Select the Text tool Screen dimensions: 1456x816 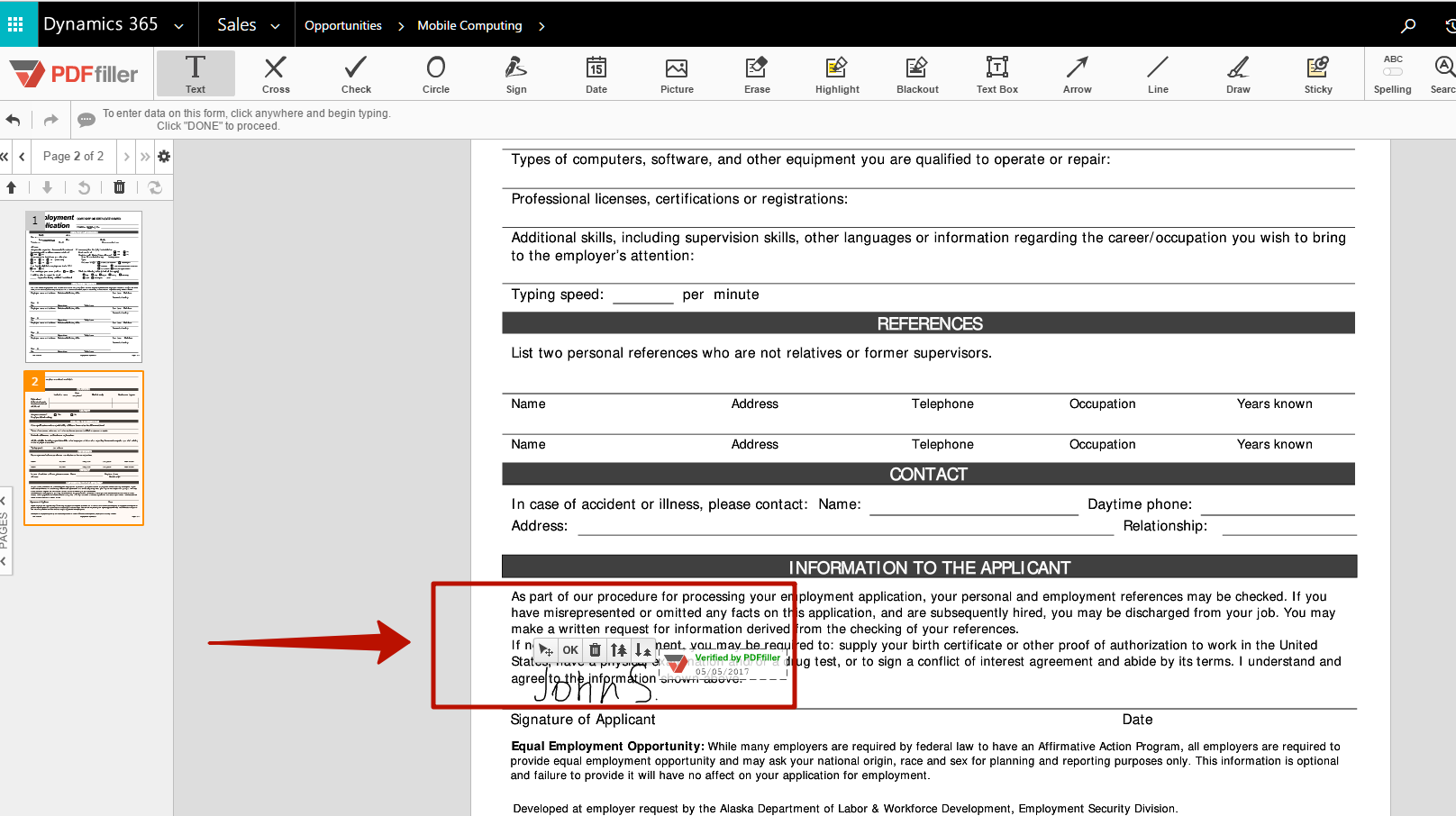click(x=196, y=73)
